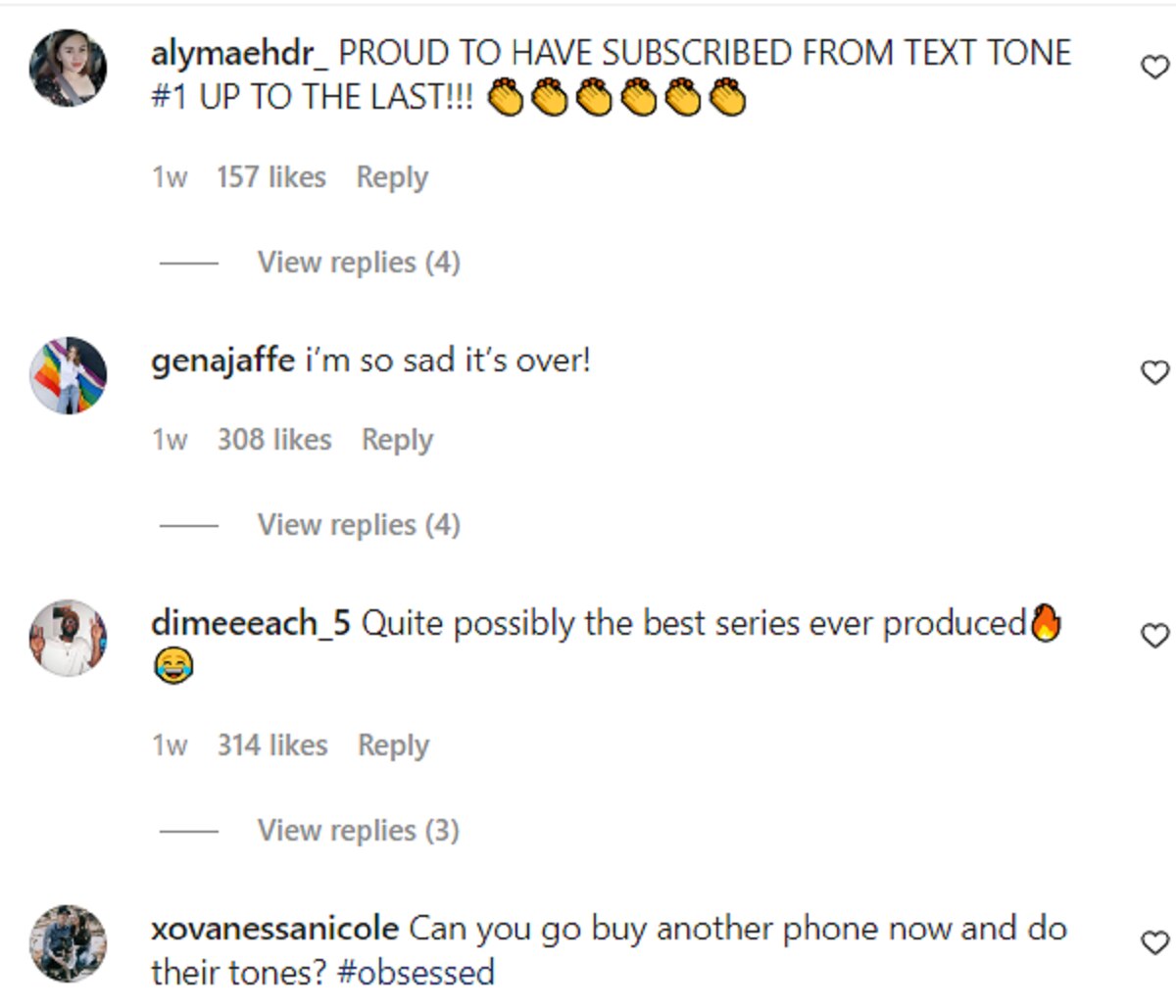This screenshot has width=1176, height=1008.
Task: Expand the 4 replies under alymaehdr_'s comment
Action: coord(358,263)
